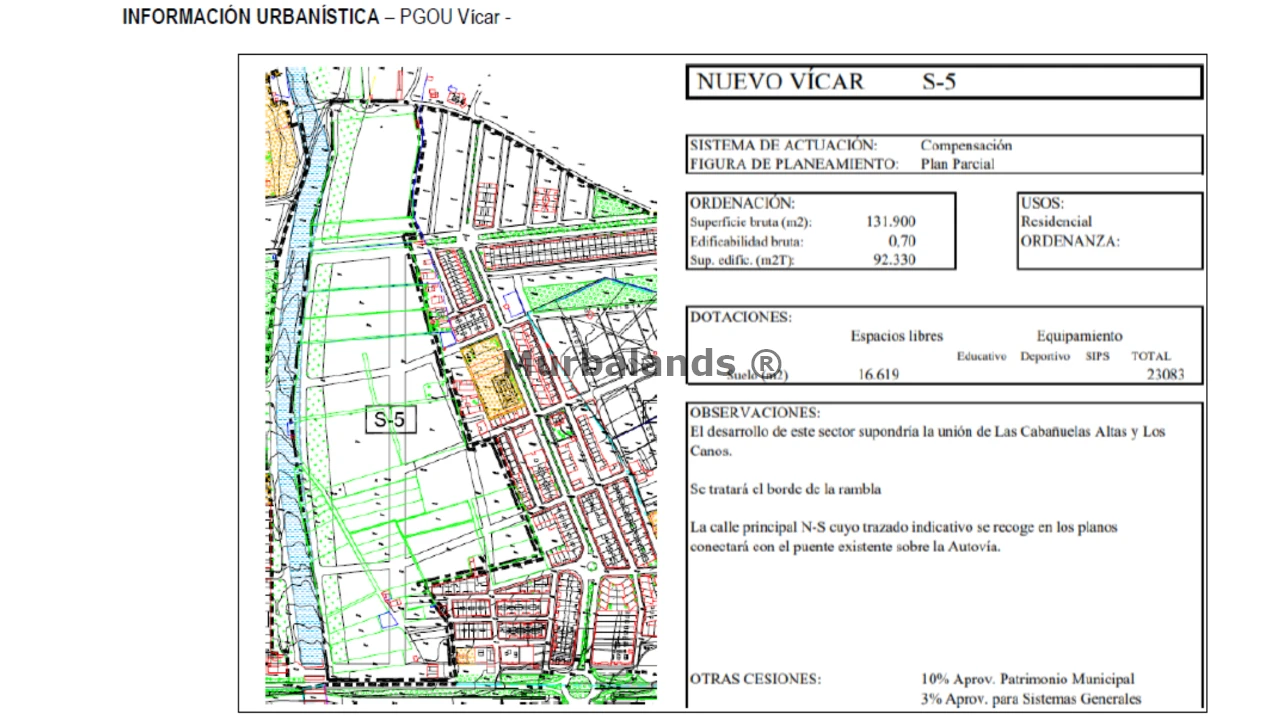
Task: Select the 131.900 superficie bruta value
Action: (x=890, y=222)
